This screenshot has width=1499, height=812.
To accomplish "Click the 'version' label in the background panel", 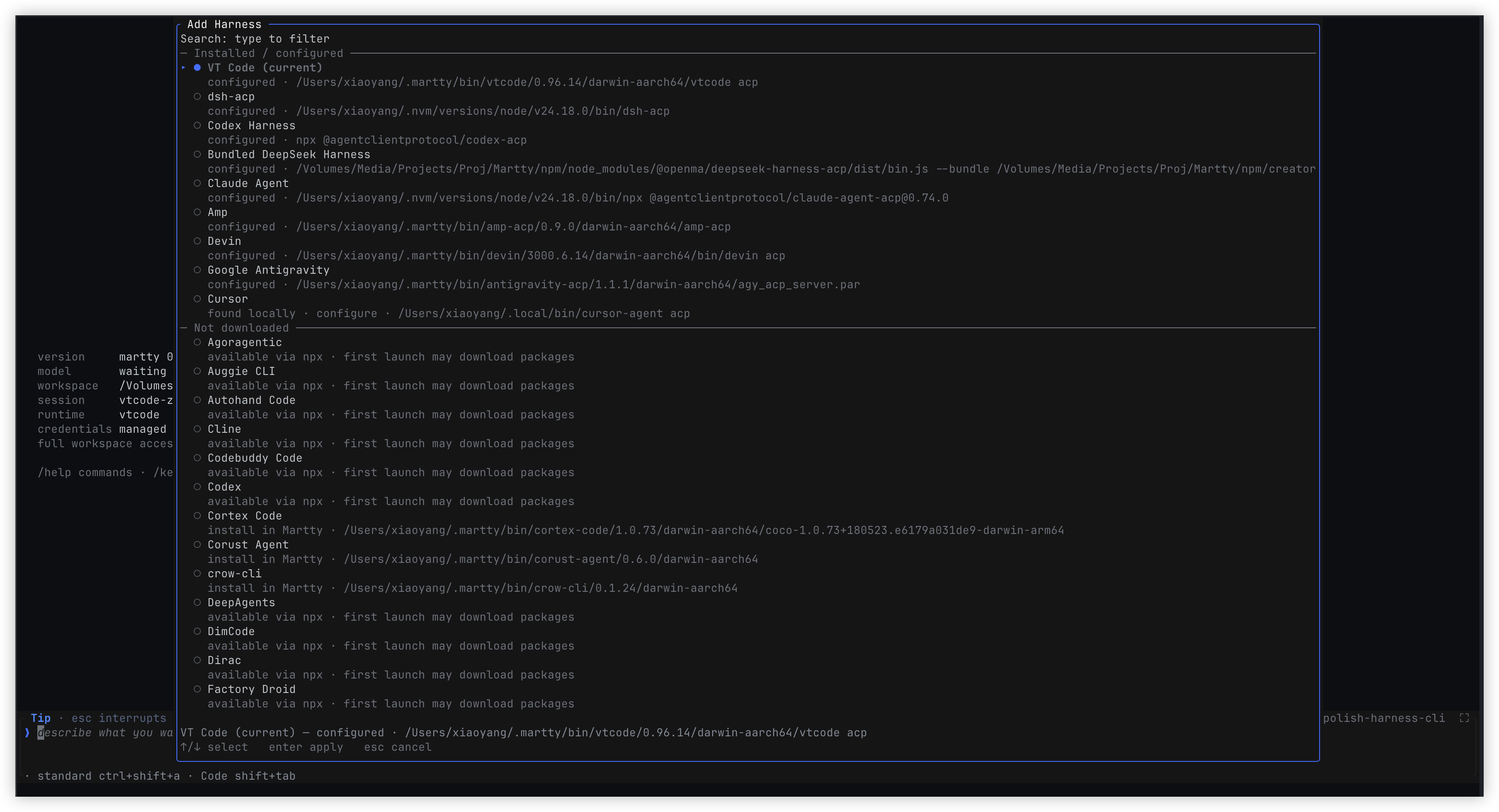I will coord(61,357).
